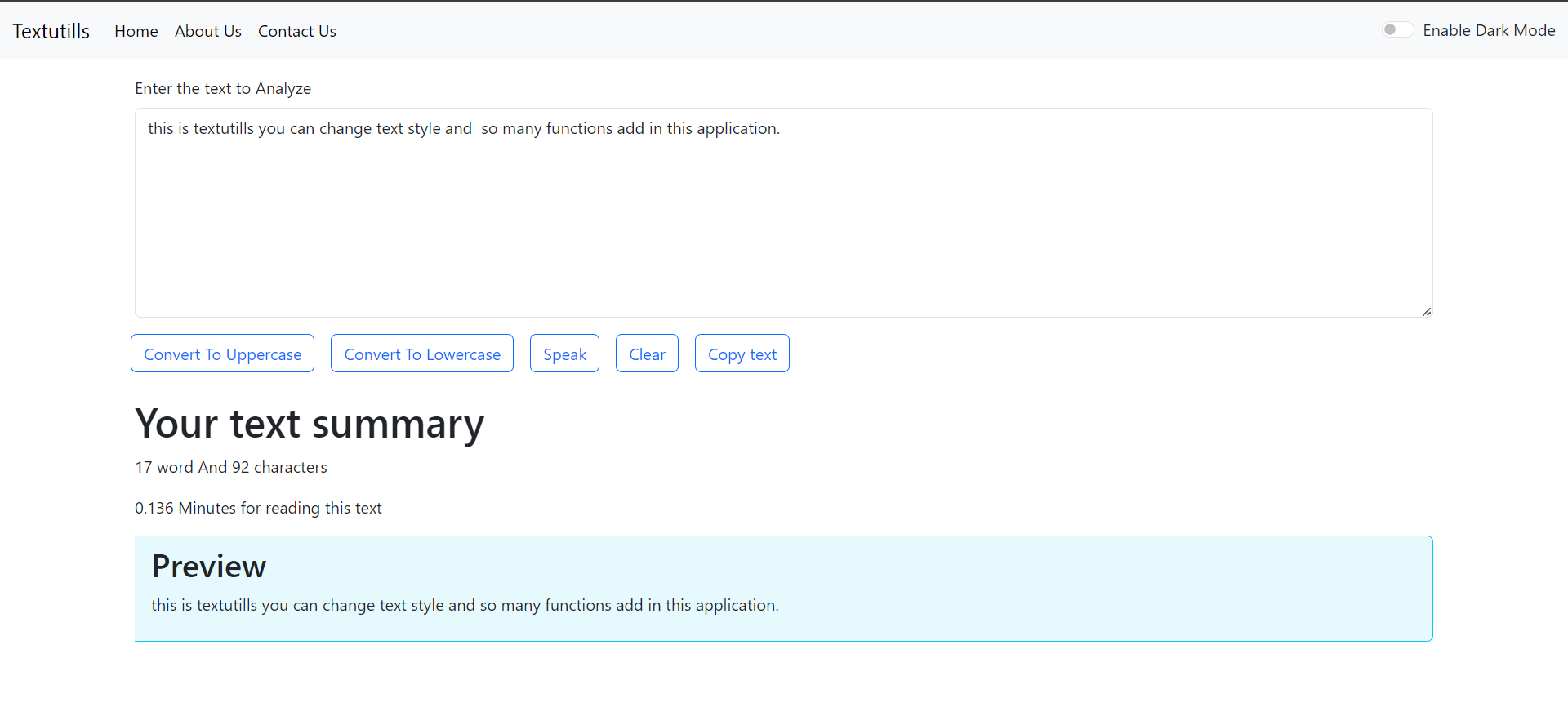Click Convert To Uppercase button

[222, 354]
